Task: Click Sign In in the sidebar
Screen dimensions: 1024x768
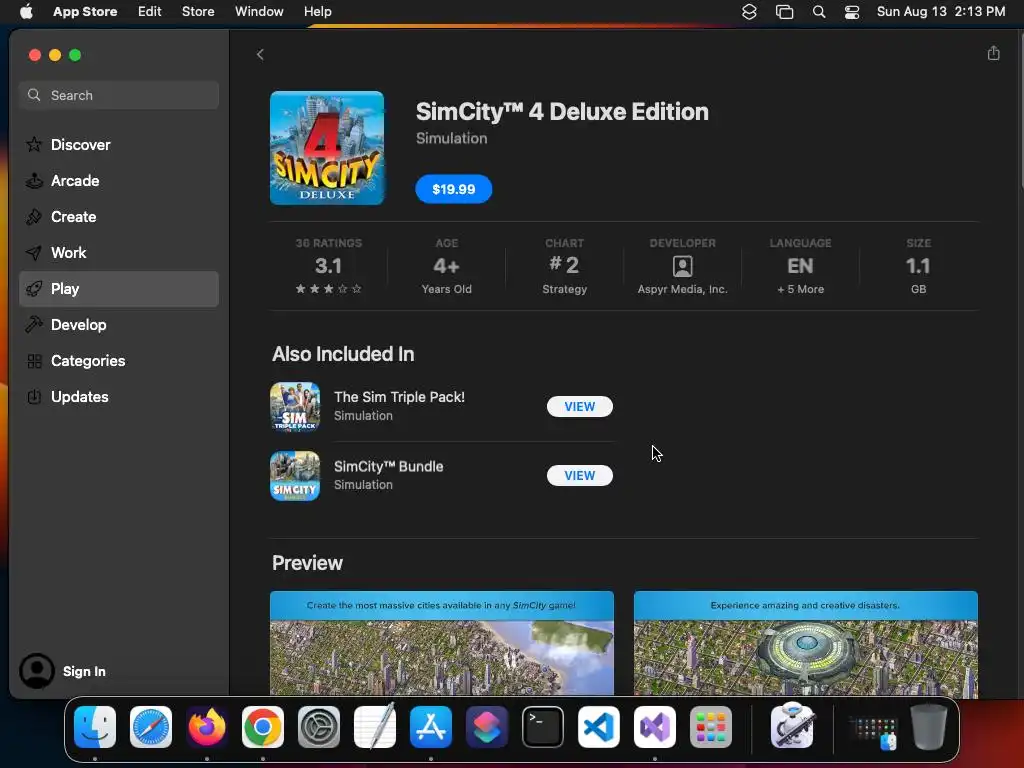Action: pos(84,671)
